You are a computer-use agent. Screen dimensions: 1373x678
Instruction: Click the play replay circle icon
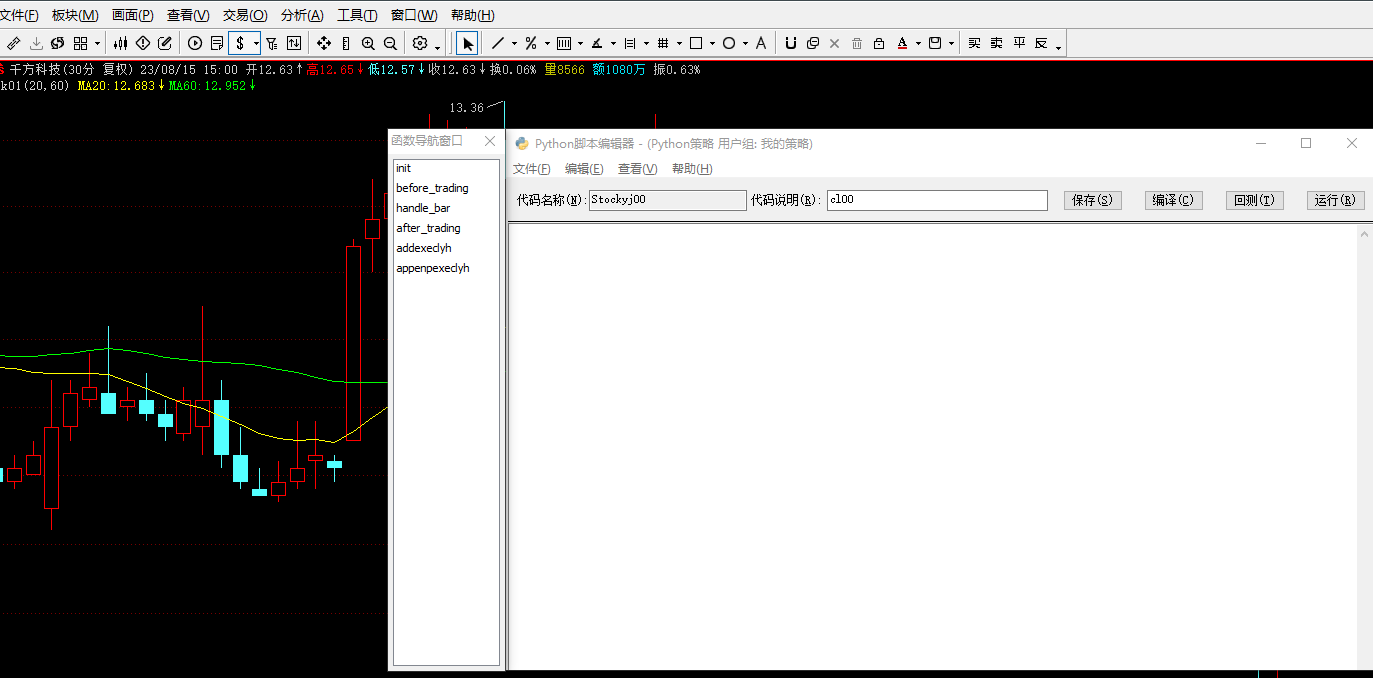(195, 43)
